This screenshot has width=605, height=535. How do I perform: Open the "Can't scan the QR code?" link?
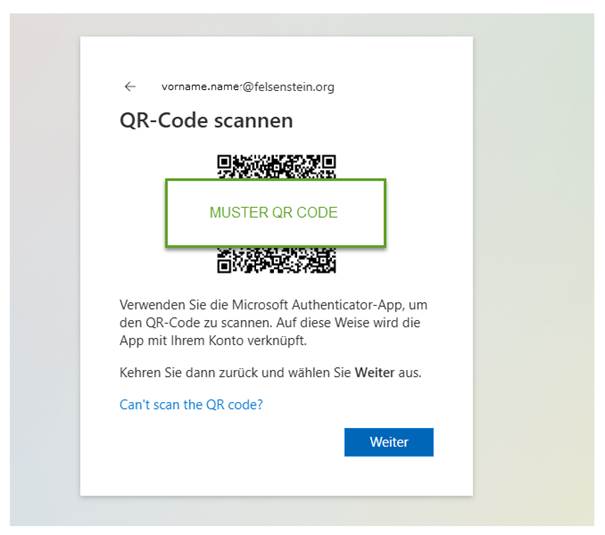click(191, 405)
